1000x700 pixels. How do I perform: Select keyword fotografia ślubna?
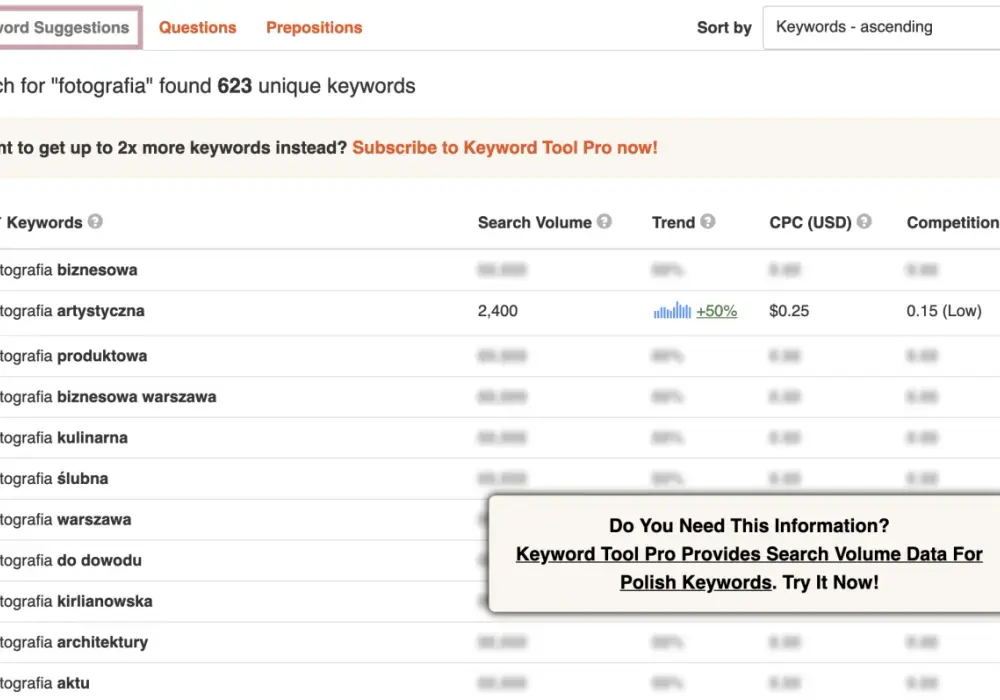pos(54,478)
